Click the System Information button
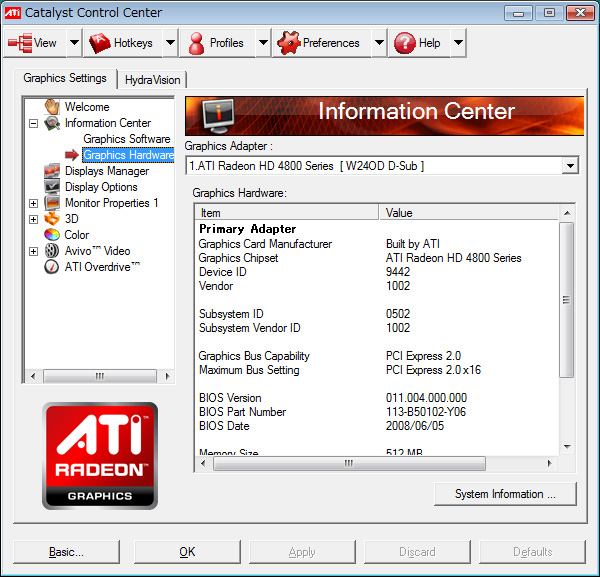600x577 pixels. point(505,494)
